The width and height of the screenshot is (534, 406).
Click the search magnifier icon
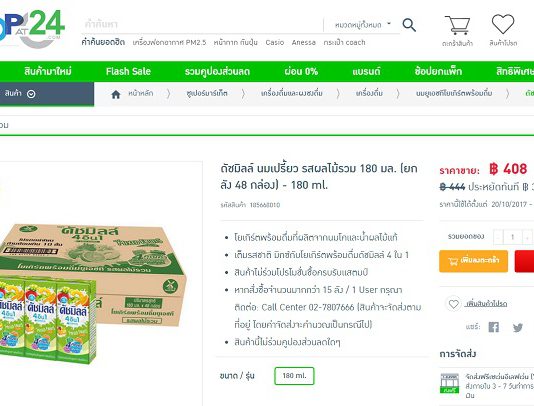(x=409, y=25)
